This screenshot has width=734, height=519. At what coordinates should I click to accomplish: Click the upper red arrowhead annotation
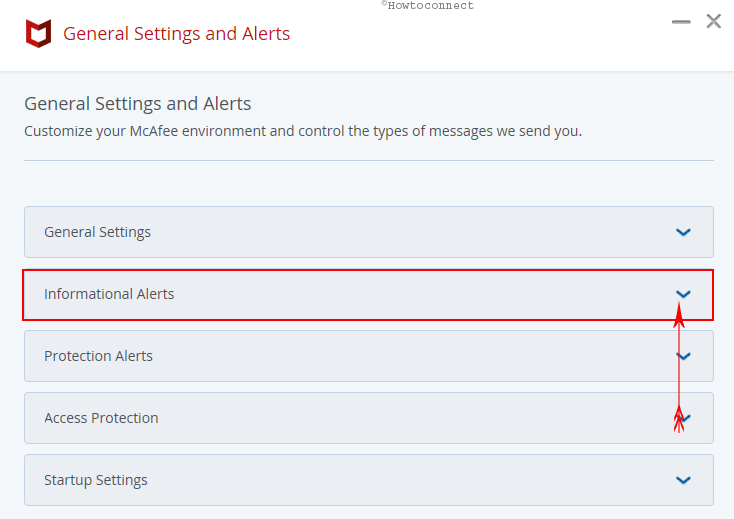(679, 315)
